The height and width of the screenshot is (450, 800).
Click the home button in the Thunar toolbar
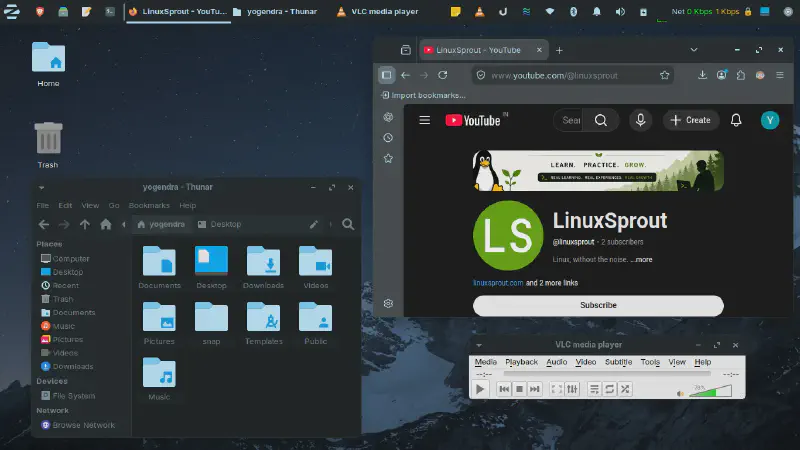click(106, 224)
